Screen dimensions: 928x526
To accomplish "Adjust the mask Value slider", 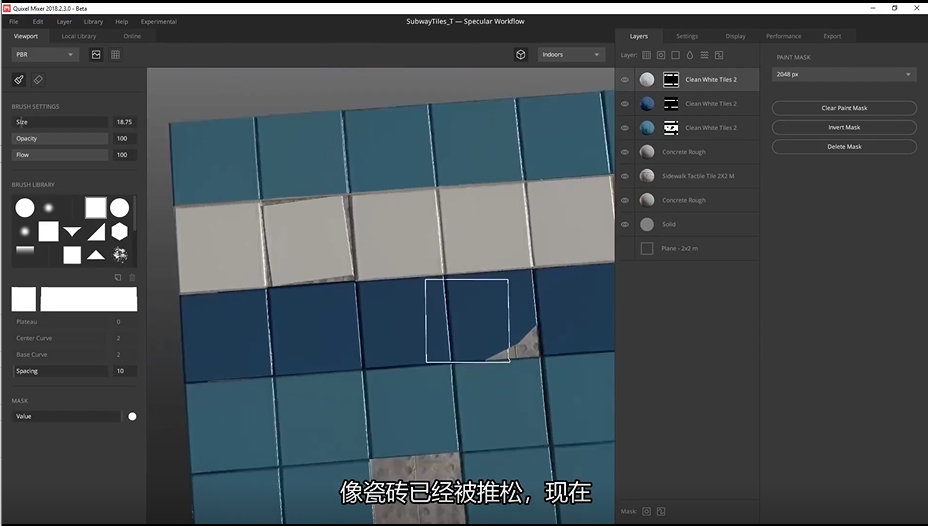I will tap(66, 417).
